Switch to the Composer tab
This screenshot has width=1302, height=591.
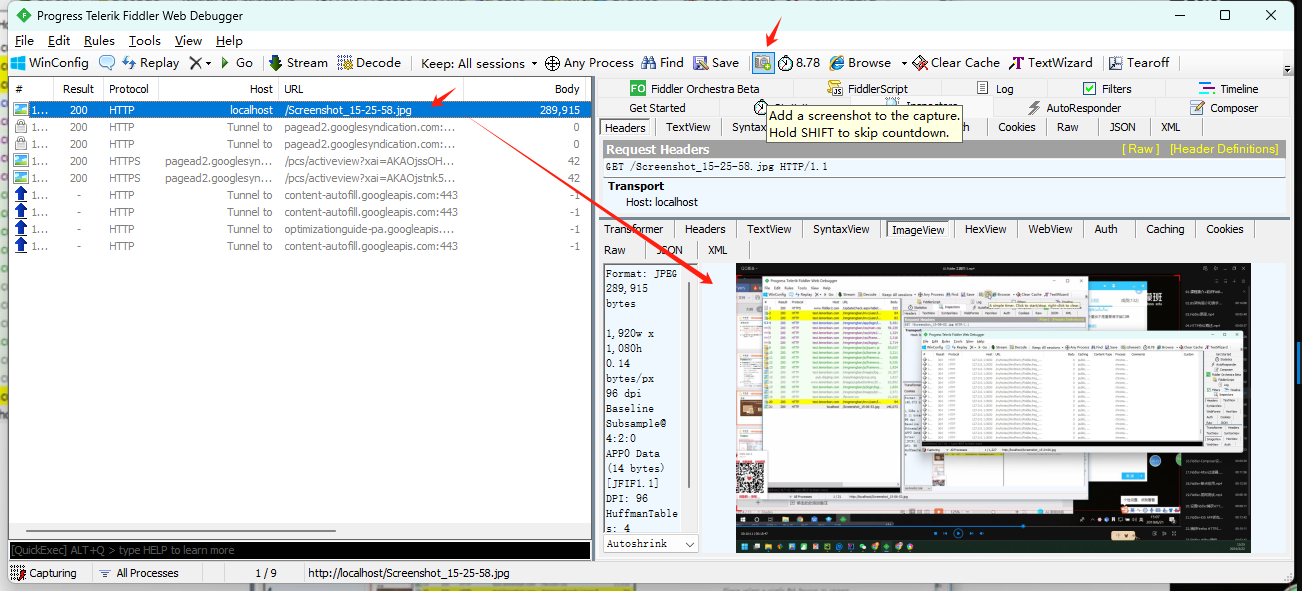tap(1224, 108)
